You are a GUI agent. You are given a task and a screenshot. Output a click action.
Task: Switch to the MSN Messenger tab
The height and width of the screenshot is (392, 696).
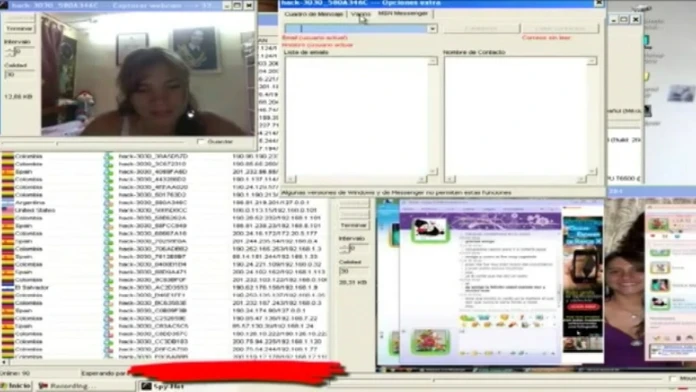click(x=403, y=13)
